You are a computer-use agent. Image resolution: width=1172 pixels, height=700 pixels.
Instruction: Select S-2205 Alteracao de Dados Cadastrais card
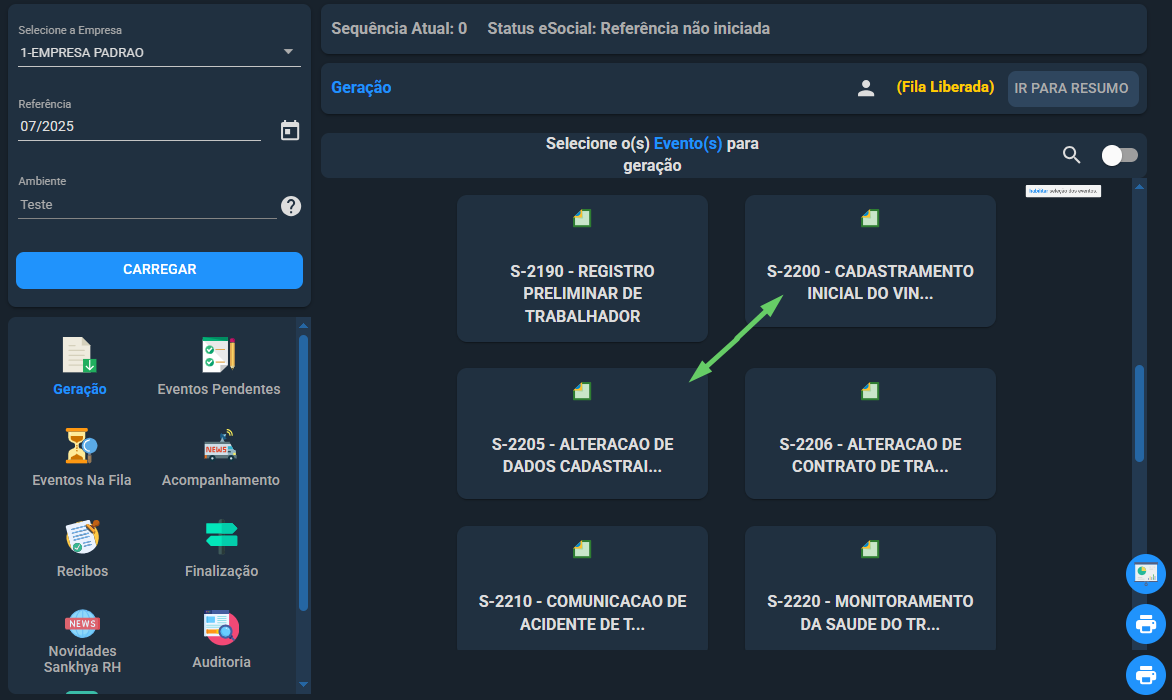[x=582, y=433]
